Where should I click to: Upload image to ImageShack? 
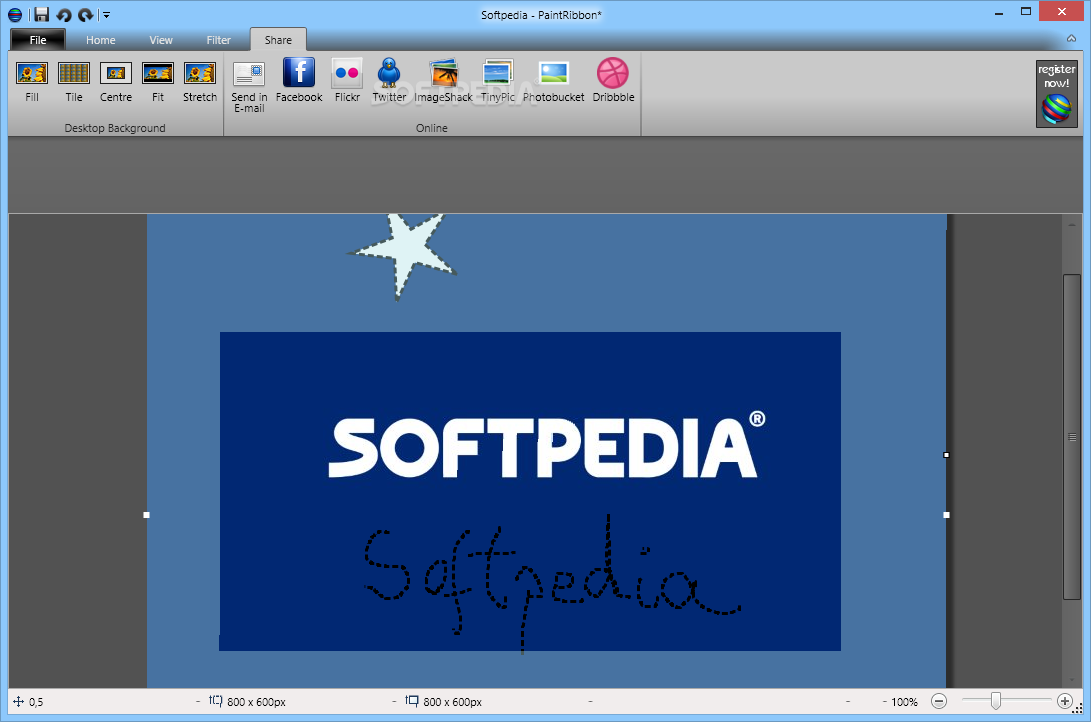click(444, 81)
